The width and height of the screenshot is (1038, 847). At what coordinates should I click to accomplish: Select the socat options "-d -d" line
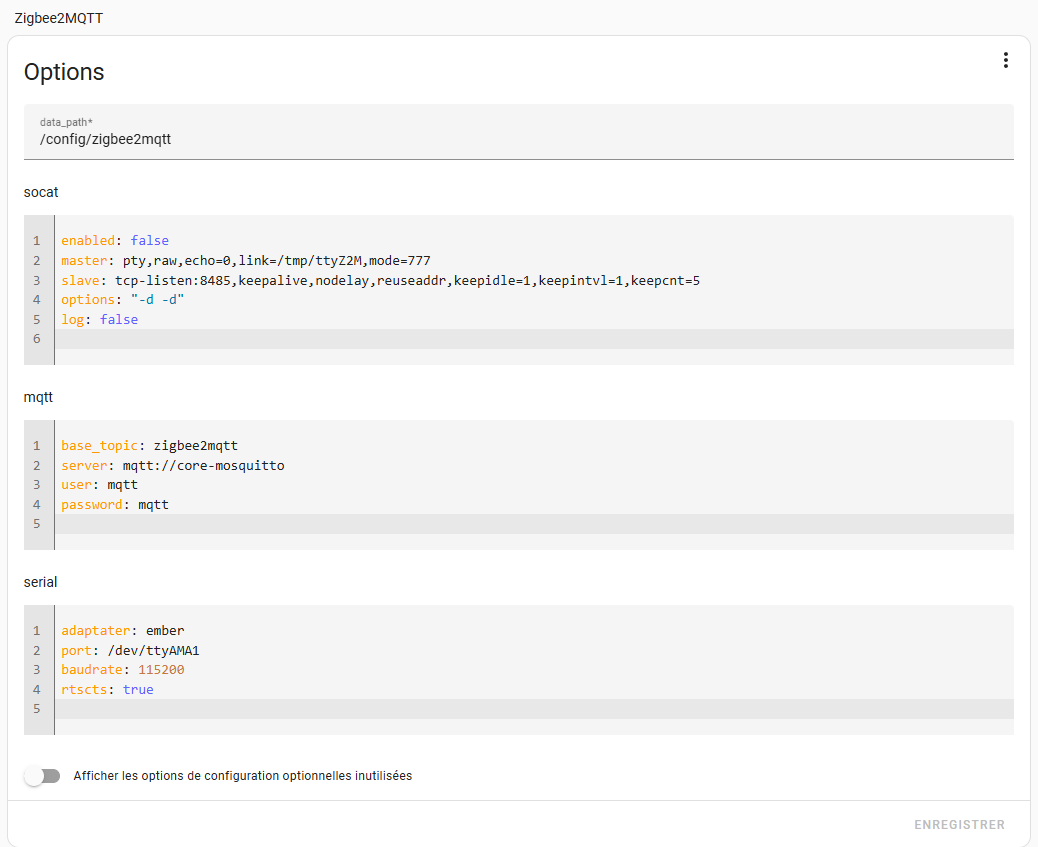[123, 300]
